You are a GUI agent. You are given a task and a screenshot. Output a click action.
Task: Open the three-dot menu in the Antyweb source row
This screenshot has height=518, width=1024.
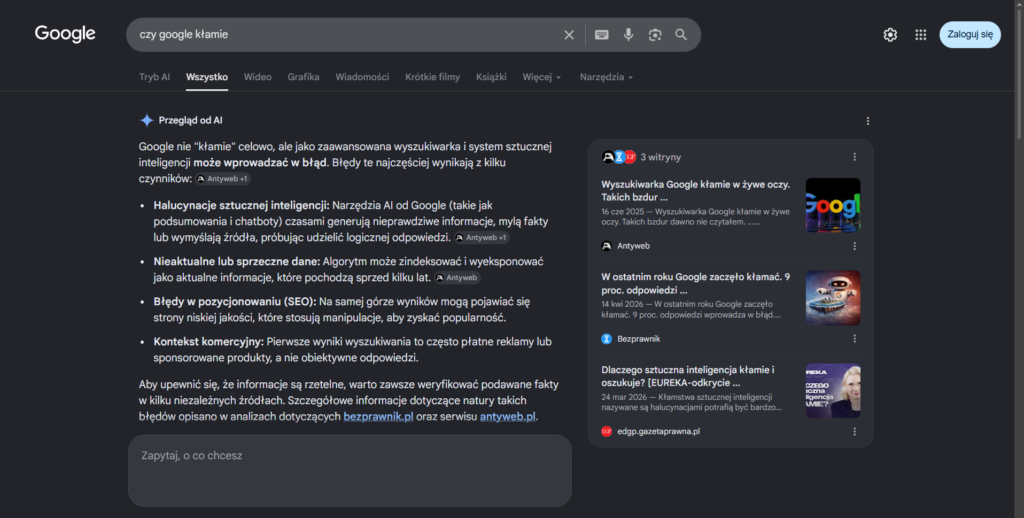pyautogui.click(x=854, y=246)
